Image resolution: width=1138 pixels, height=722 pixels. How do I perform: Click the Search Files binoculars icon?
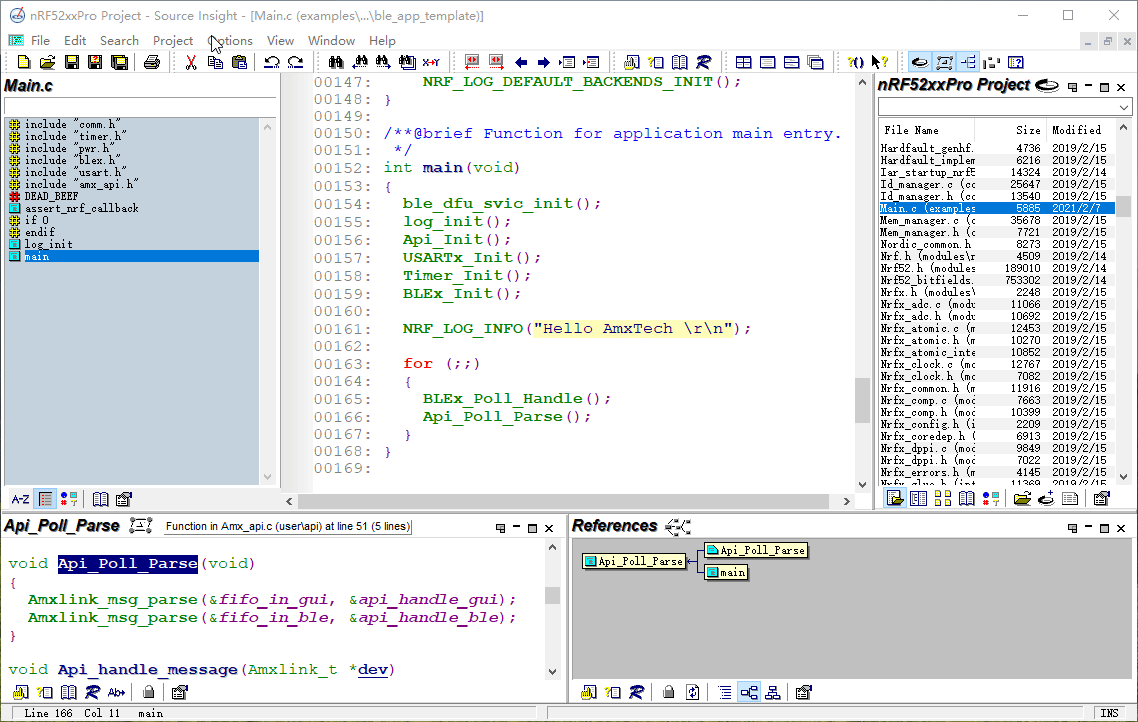(407, 62)
